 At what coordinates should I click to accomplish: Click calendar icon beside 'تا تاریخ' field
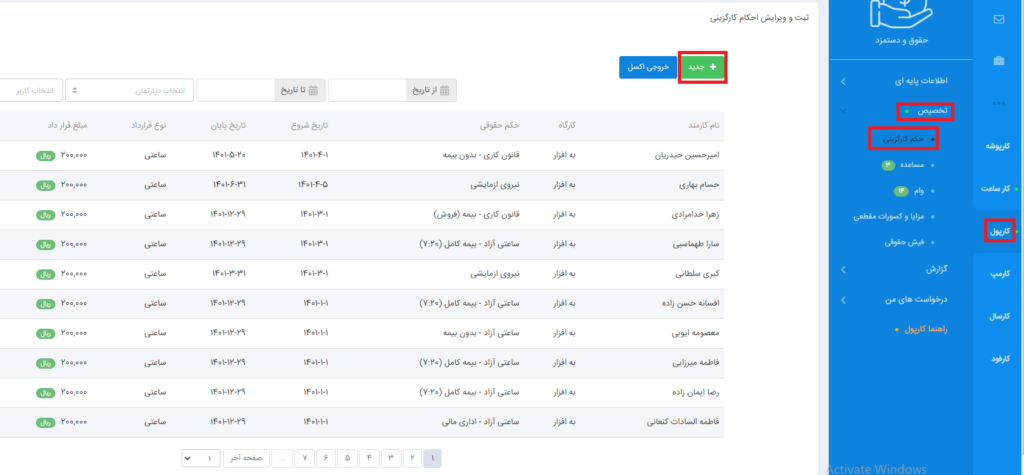coord(314,91)
